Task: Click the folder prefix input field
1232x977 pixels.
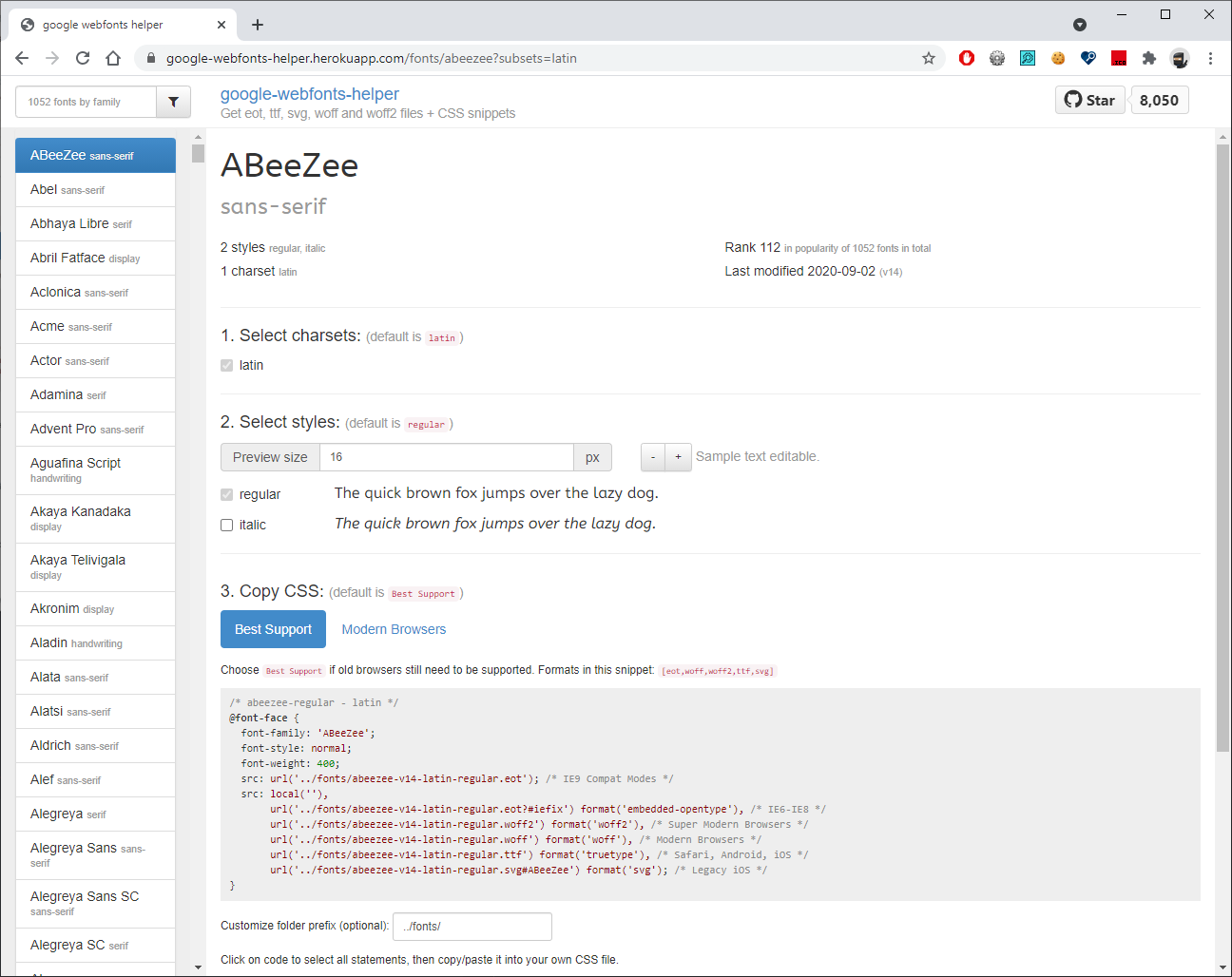Action: pyautogui.click(x=472, y=927)
